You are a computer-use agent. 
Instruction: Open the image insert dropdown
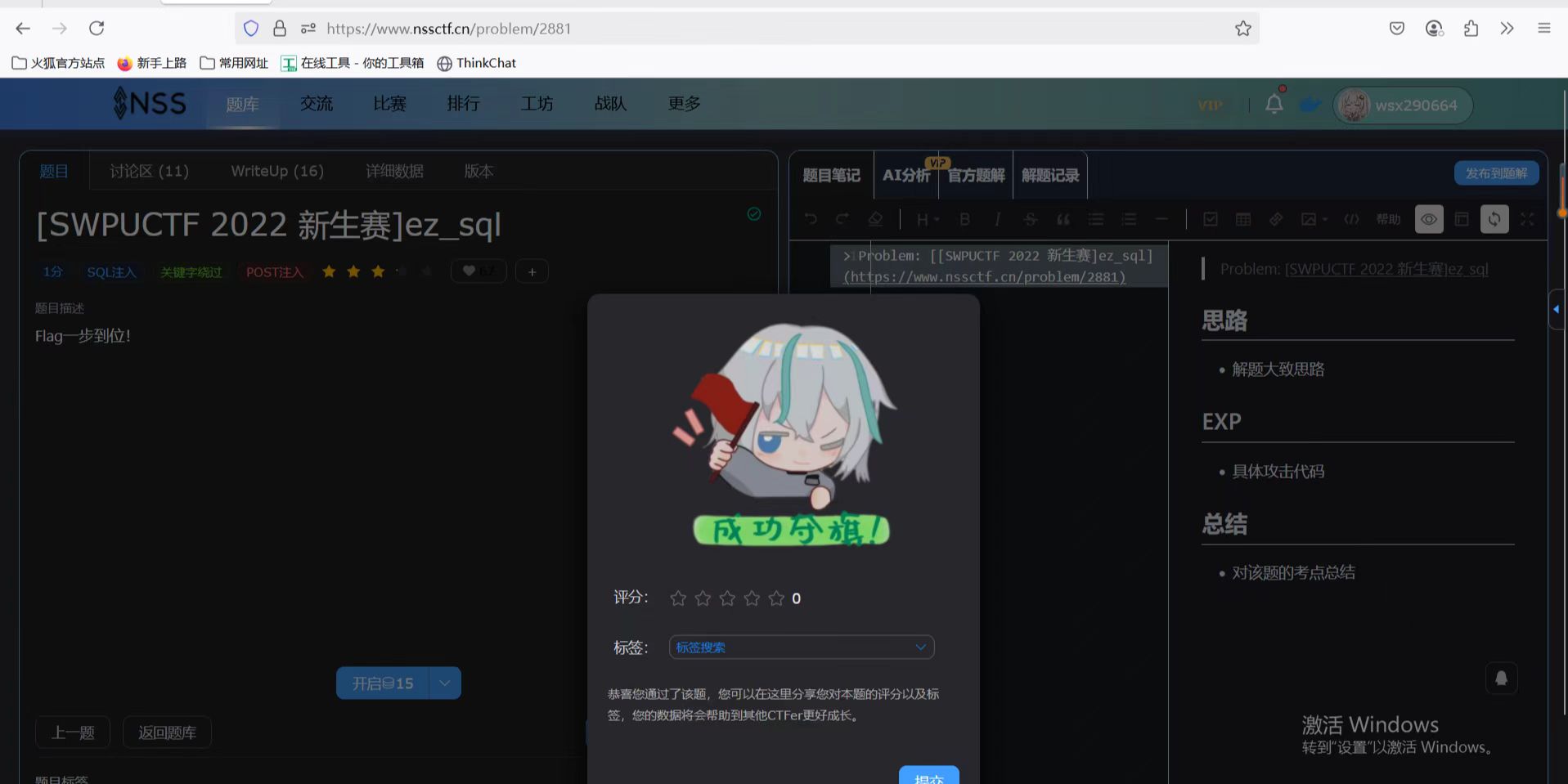pos(1314,219)
